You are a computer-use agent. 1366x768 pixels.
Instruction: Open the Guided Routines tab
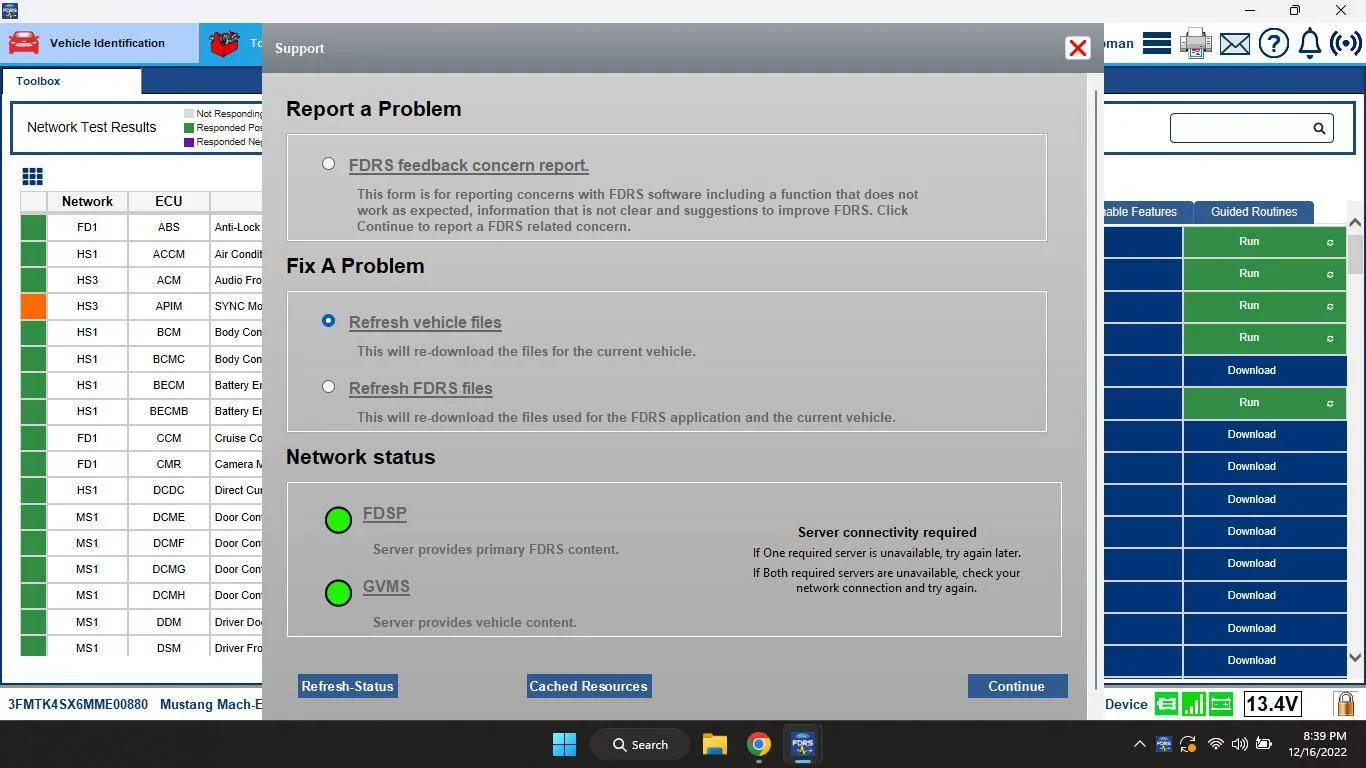[x=1254, y=212]
